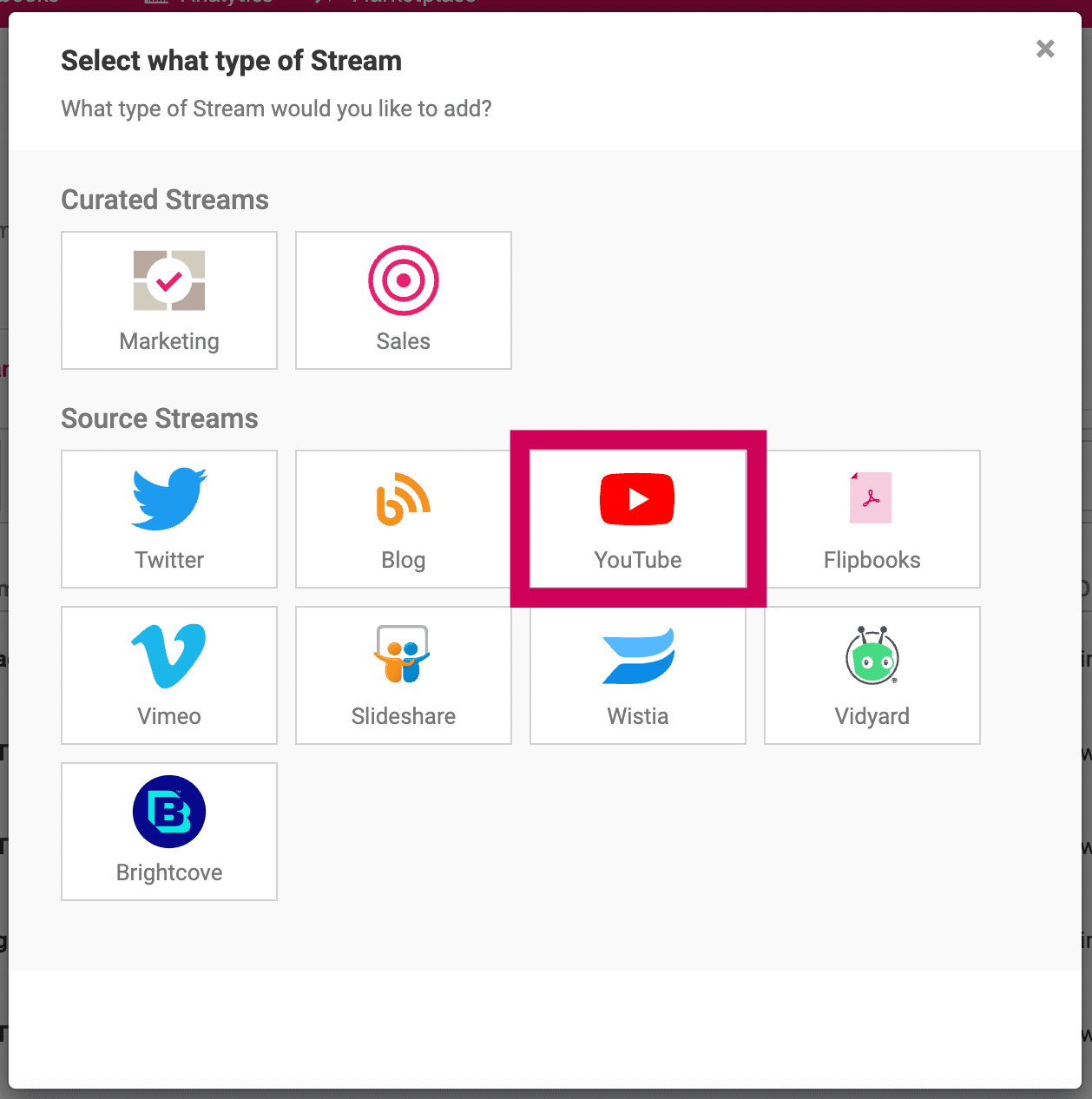Select the Vidyard robot icon

(872, 655)
